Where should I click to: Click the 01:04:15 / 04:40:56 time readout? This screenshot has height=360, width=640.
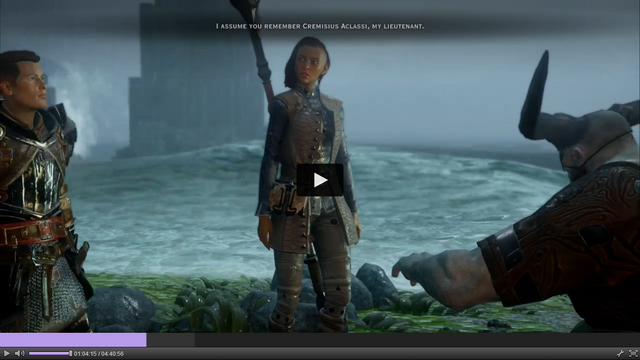(99, 354)
